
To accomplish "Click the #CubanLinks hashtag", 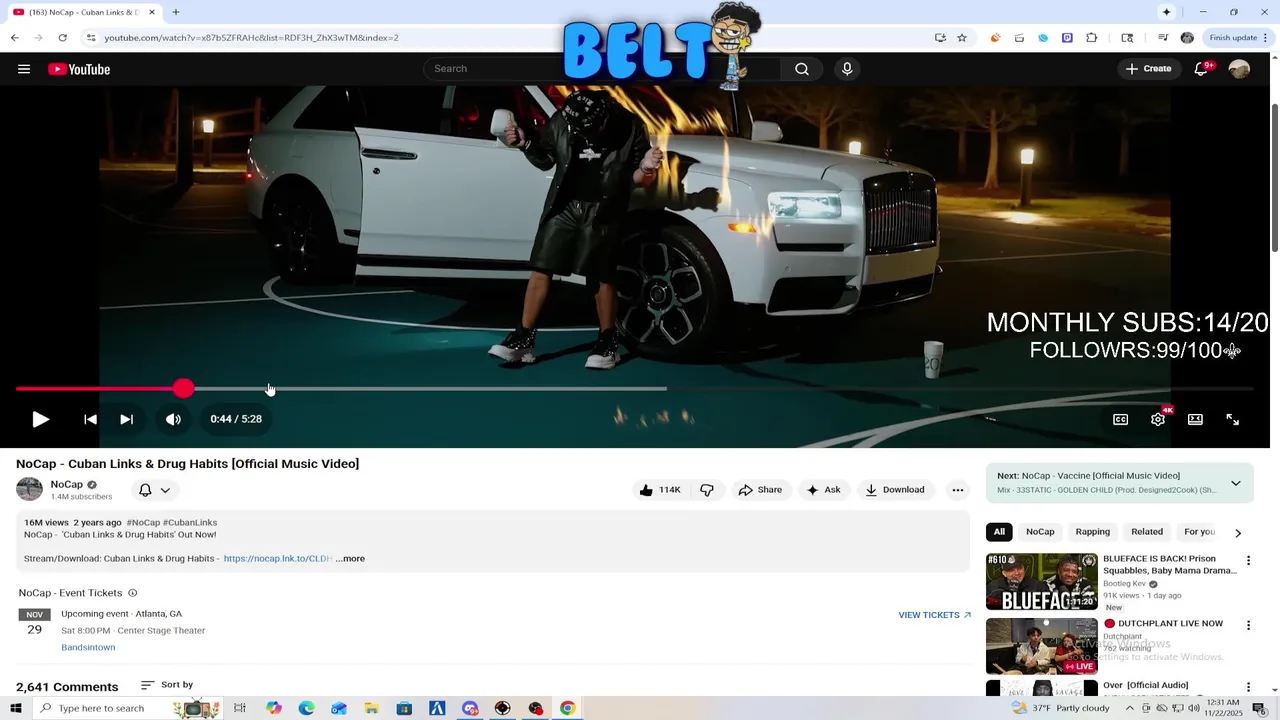I will point(190,522).
